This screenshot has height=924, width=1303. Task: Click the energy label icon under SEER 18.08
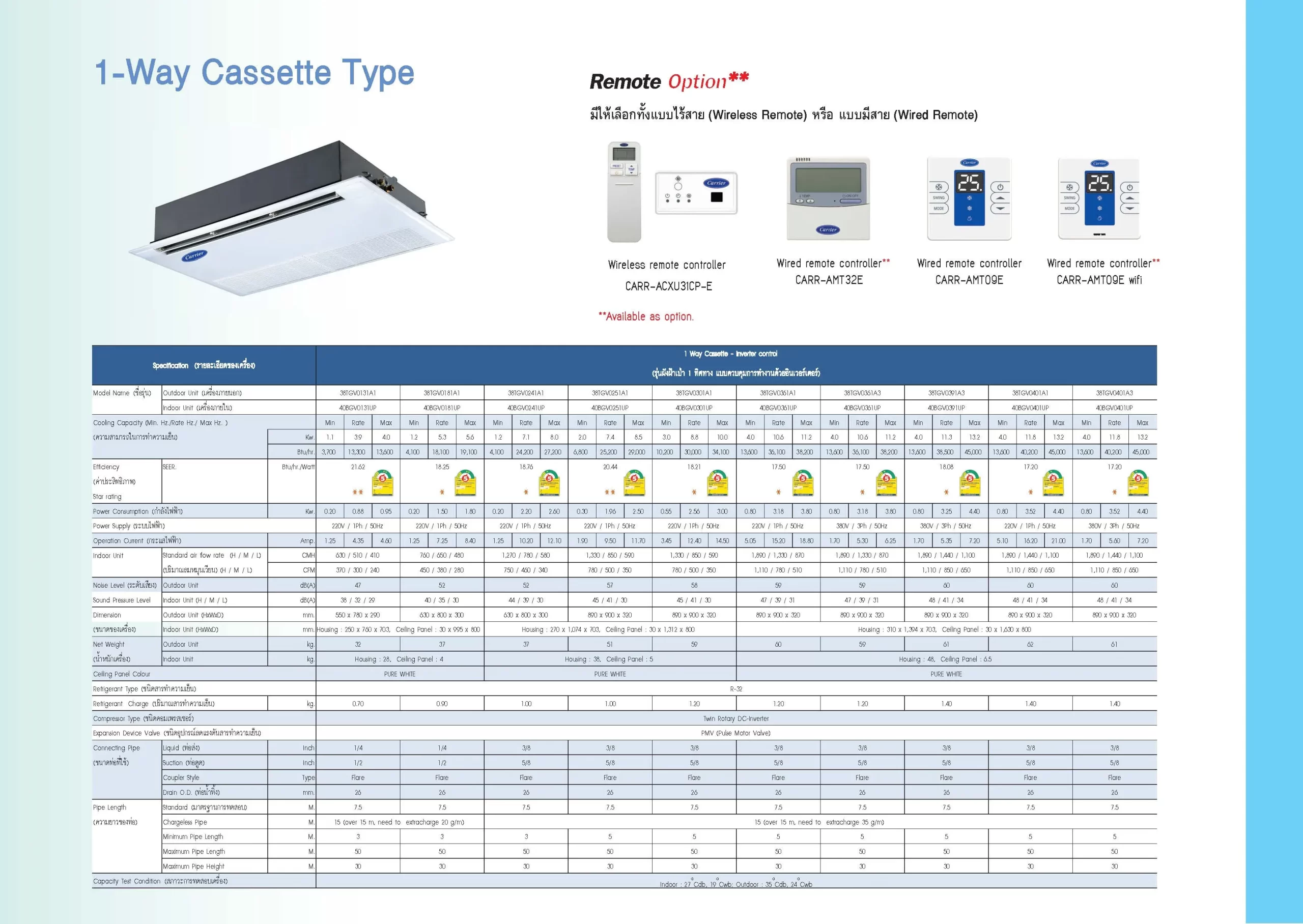(x=970, y=483)
